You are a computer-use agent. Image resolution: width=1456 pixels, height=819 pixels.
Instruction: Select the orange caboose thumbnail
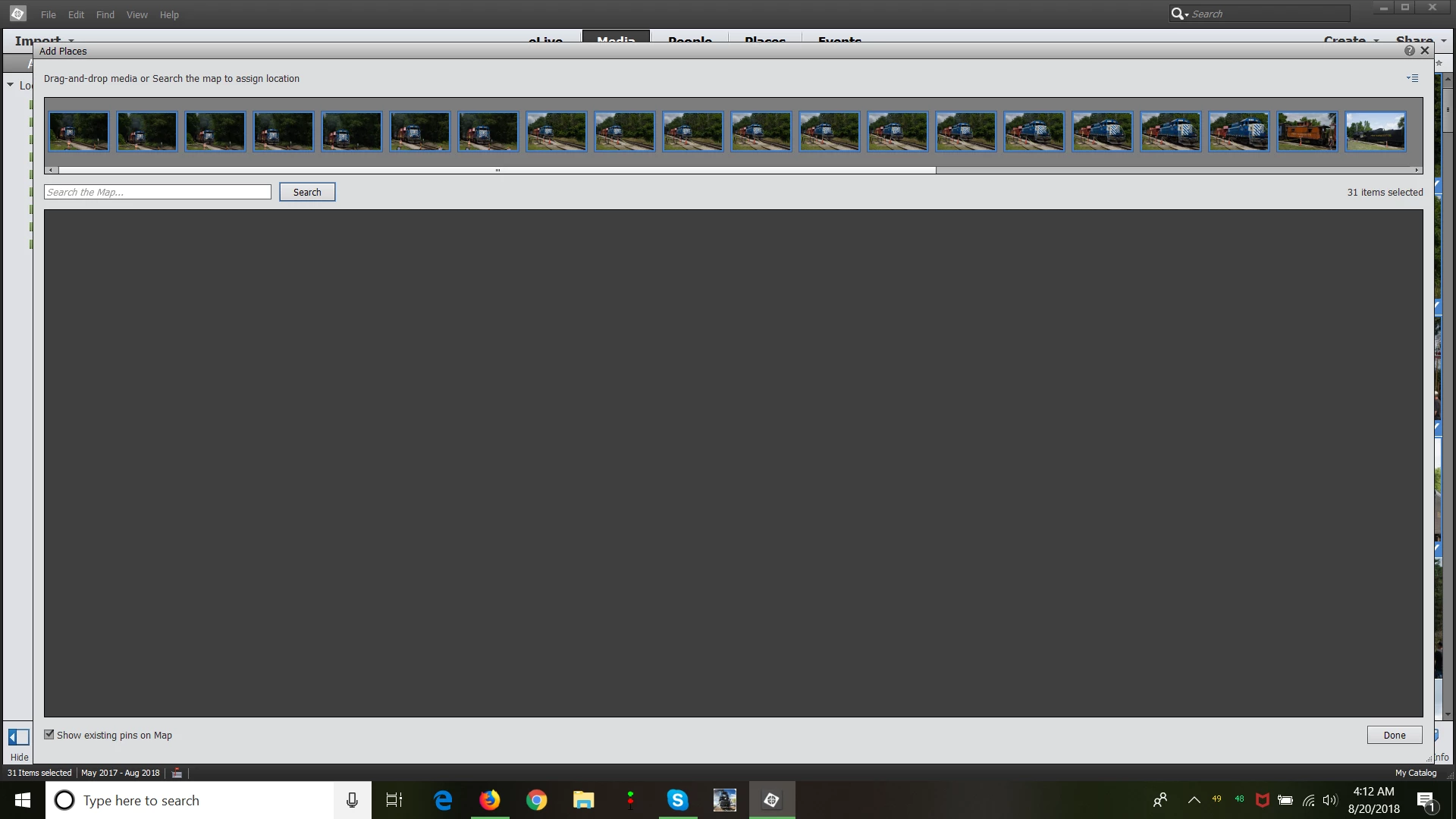1307,131
